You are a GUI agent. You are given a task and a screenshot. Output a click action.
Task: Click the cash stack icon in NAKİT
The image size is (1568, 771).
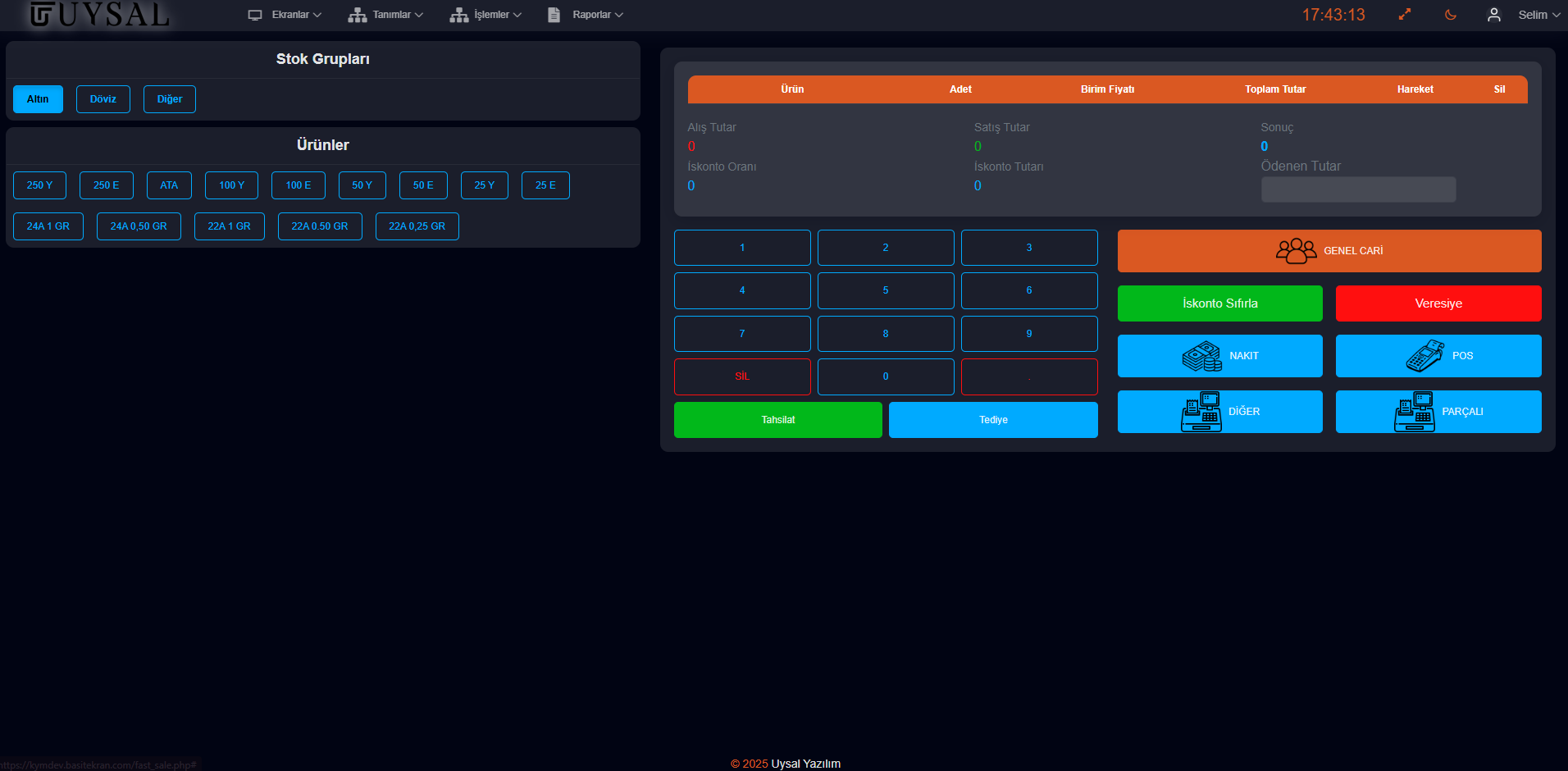pyautogui.click(x=1202, y=356)
